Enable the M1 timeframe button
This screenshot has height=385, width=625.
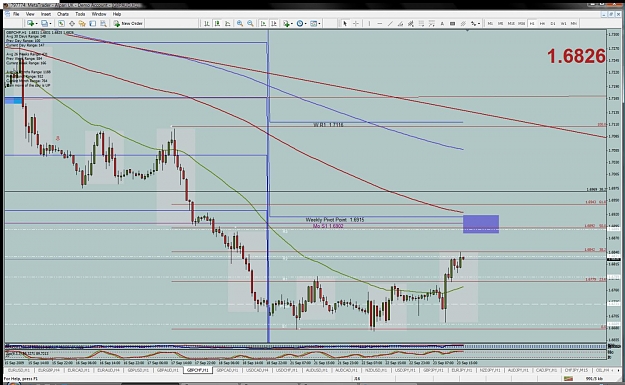(490, 24)
